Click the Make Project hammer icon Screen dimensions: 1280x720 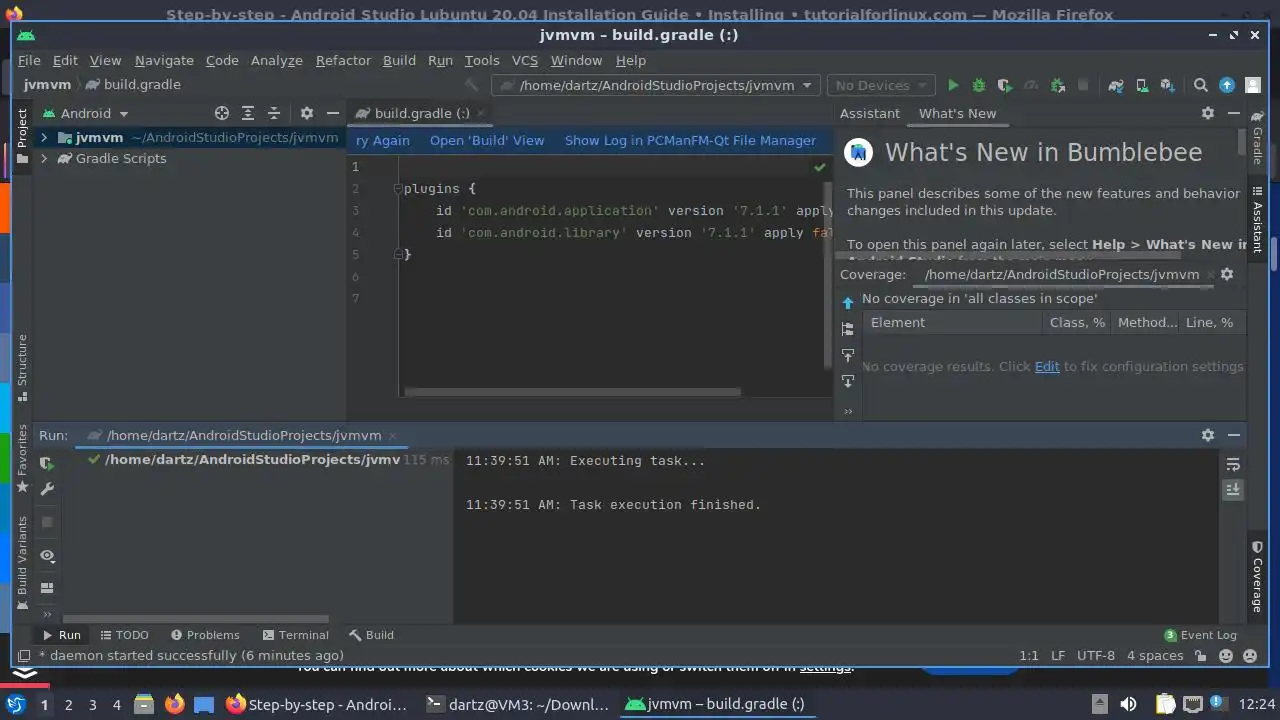[x=471, y=86]
